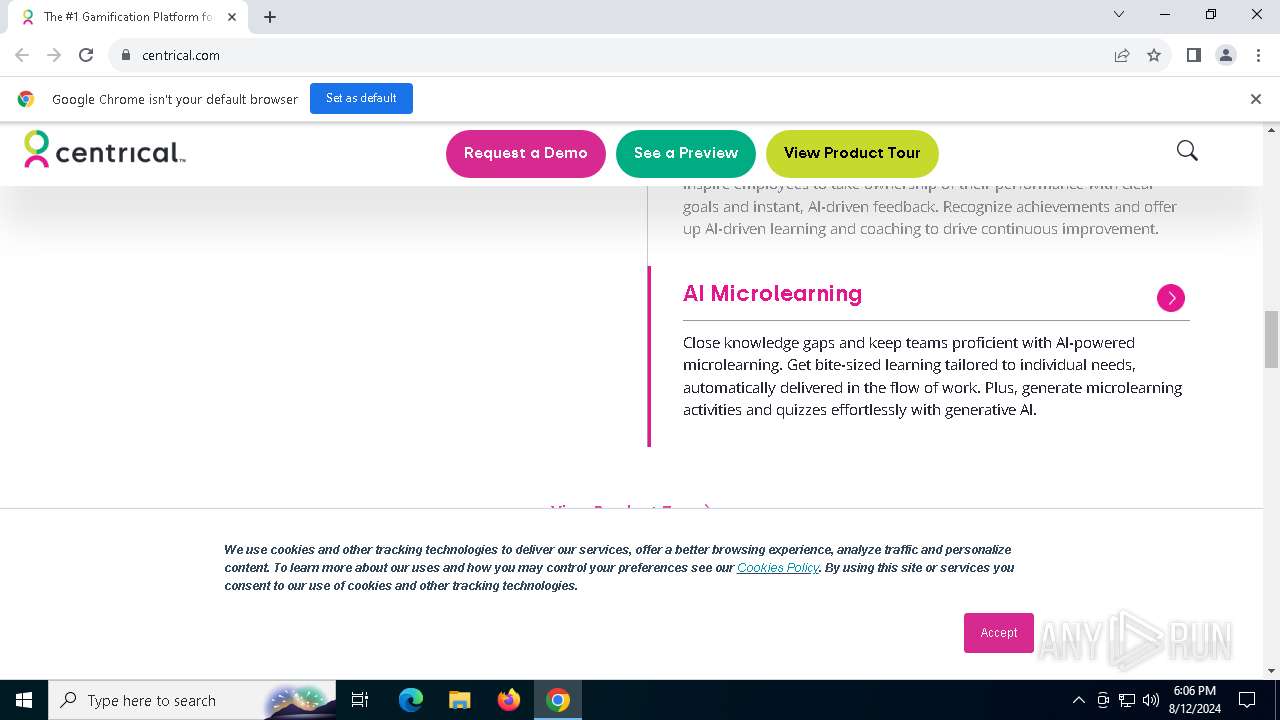The width and height of the screenshot is (1280, 720).
Task: Open the Windows Start menu
Action: [24, 700]
